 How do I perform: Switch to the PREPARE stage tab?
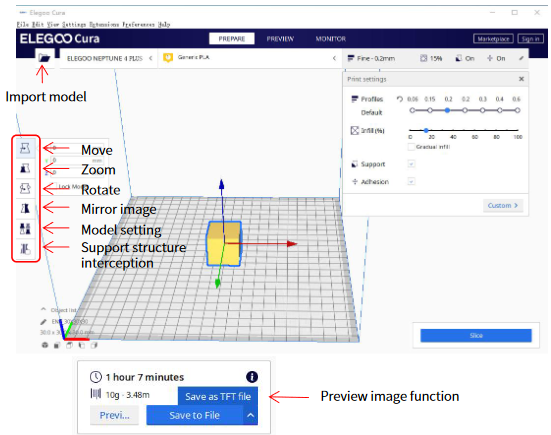[232, 39]
